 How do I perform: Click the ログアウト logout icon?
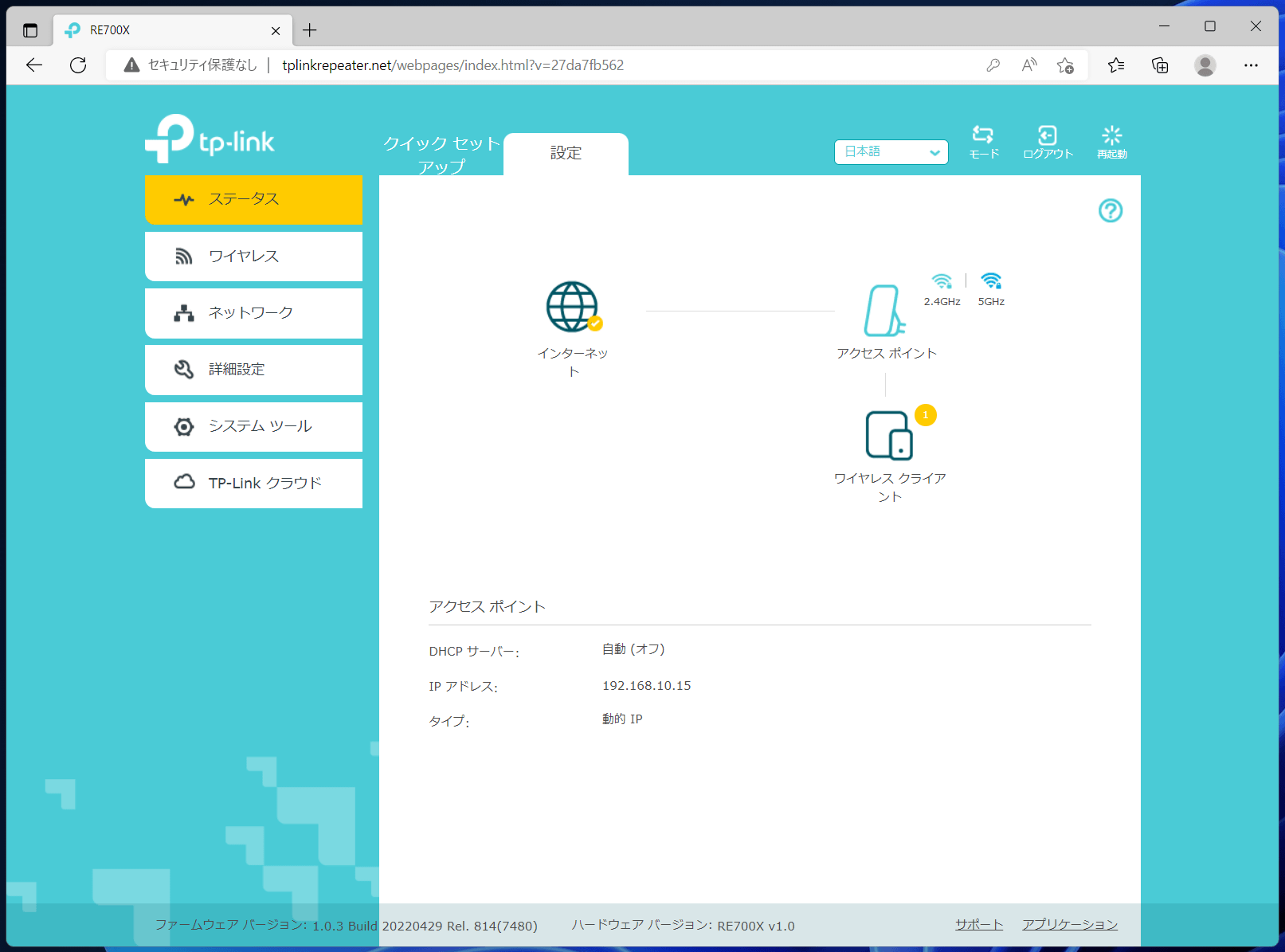pos(1048,142)
